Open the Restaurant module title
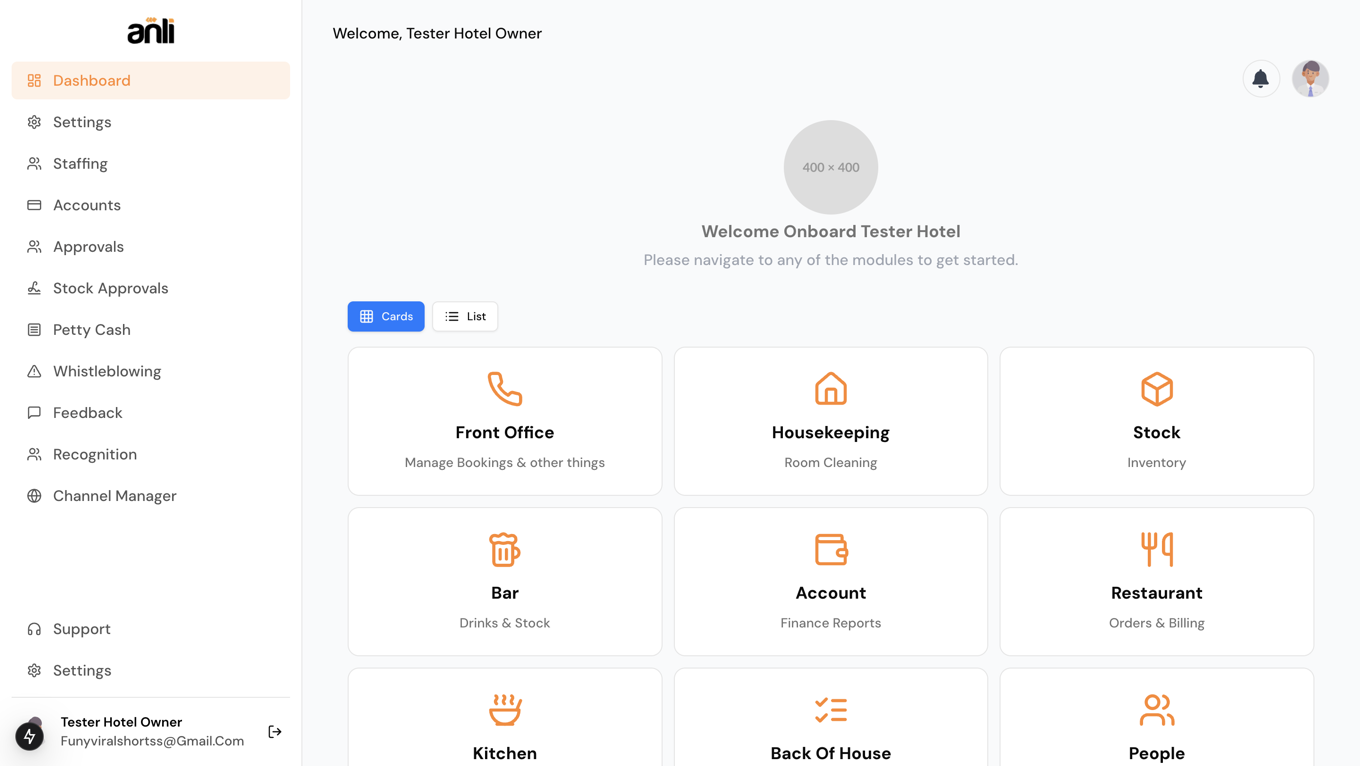Screen dimensions: 1360x766 [1157, 593]
